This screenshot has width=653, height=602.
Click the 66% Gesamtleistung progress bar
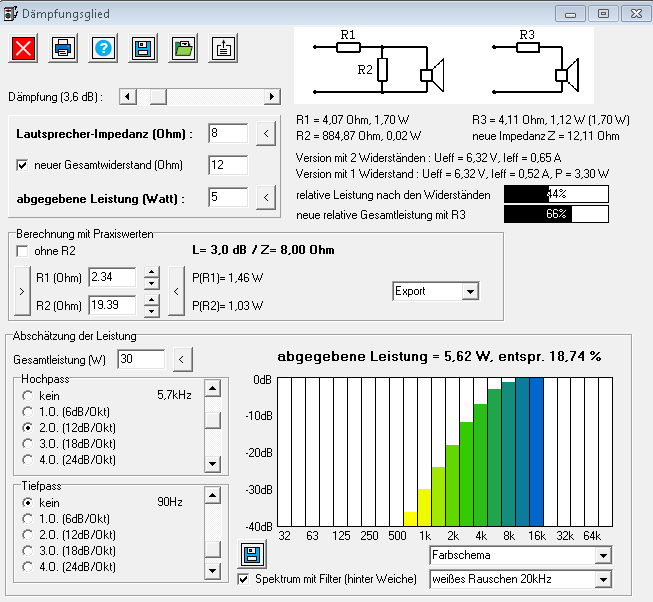[x=556, y=214]
